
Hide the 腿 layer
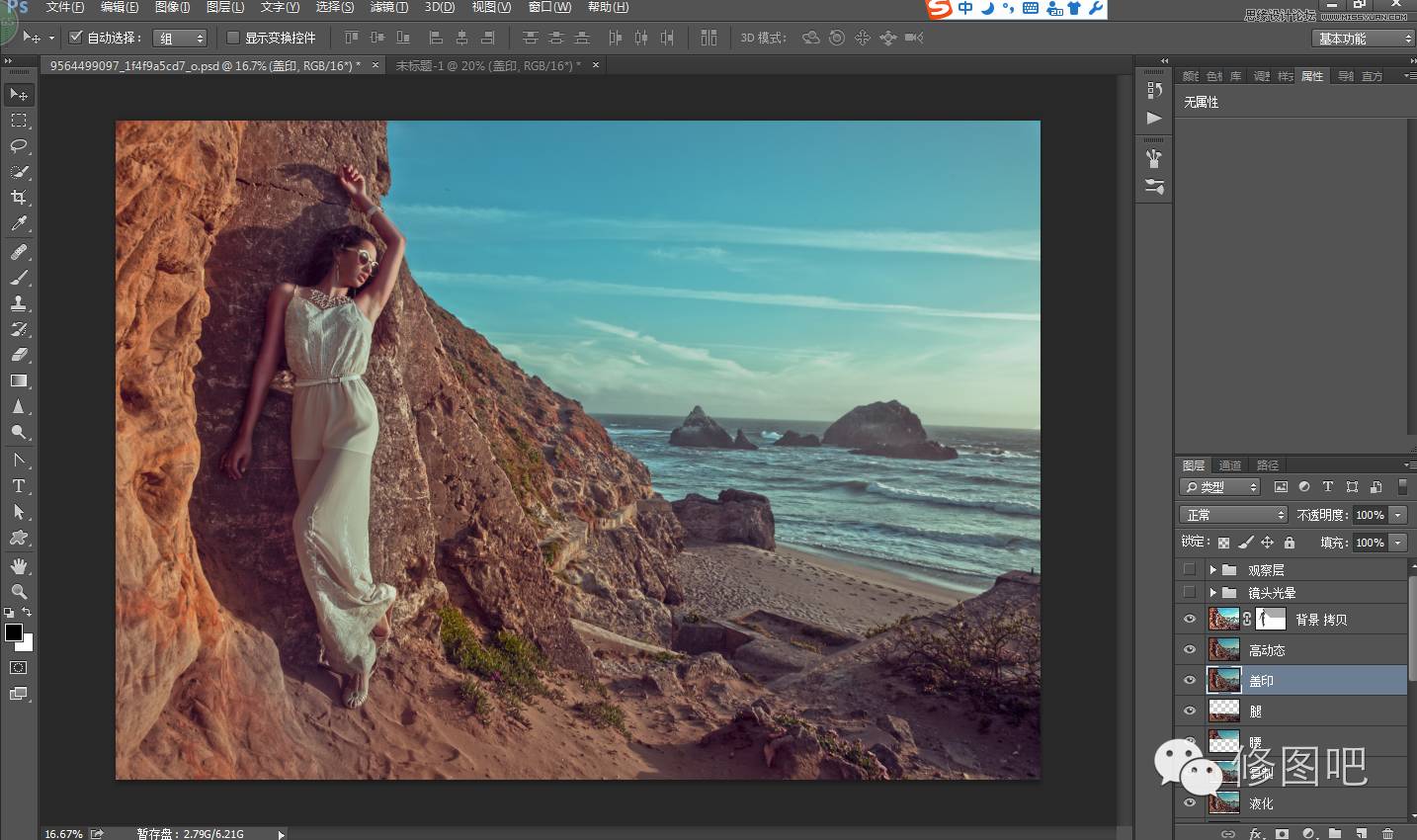tap(1189, 711)
